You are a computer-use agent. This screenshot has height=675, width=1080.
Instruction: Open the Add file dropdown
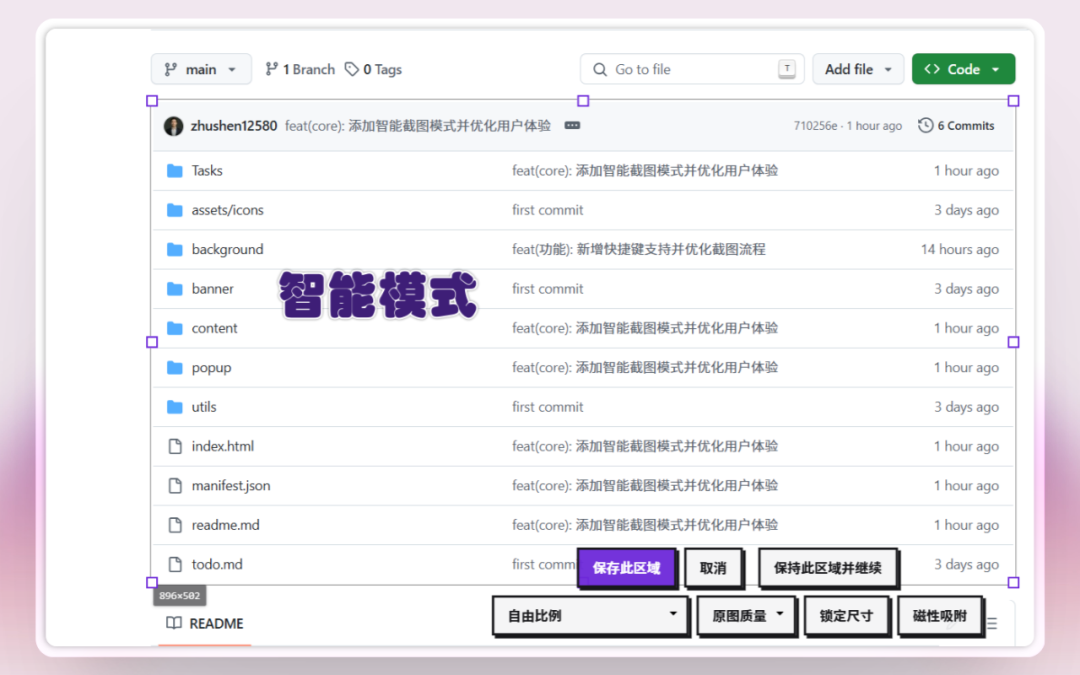[858, 70]
